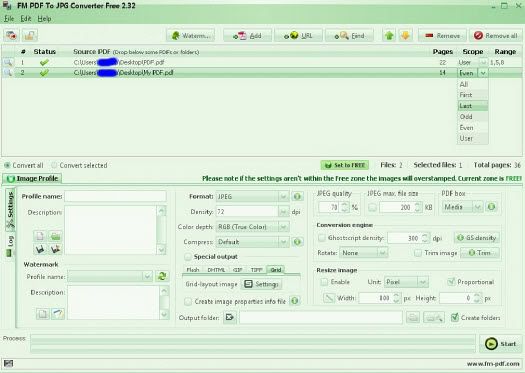Click the green move-up arrow icon

point(389,35)
